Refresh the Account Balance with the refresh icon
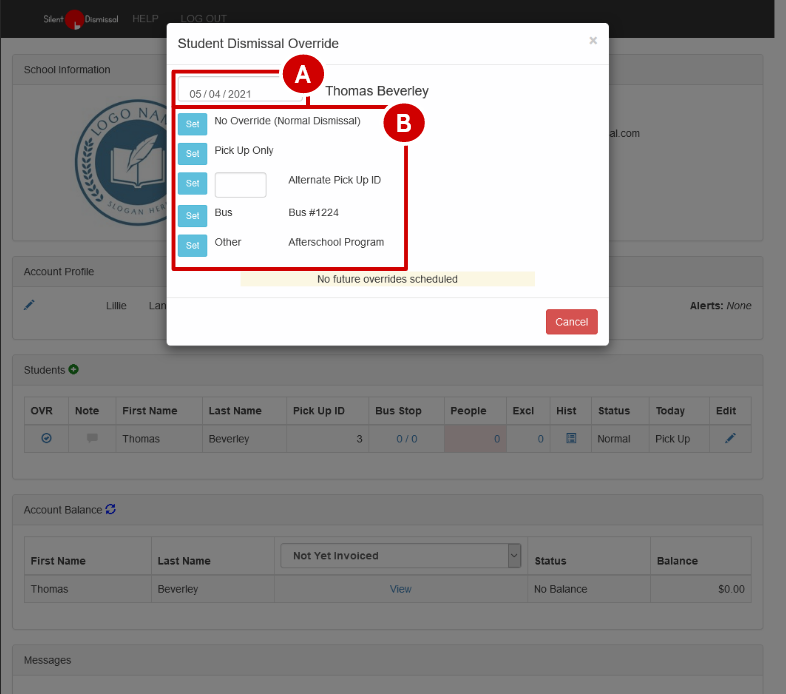 (111, 509)
